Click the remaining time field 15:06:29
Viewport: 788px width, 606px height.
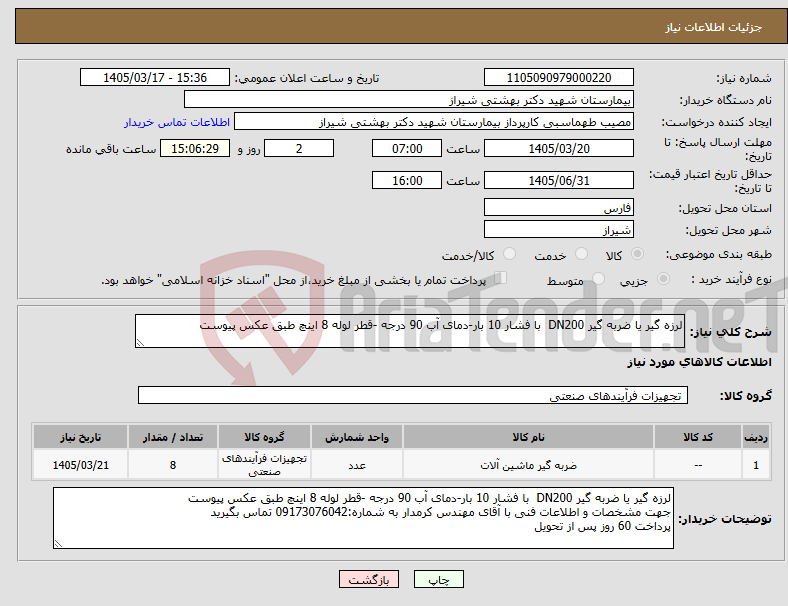(x=195, y=148)
